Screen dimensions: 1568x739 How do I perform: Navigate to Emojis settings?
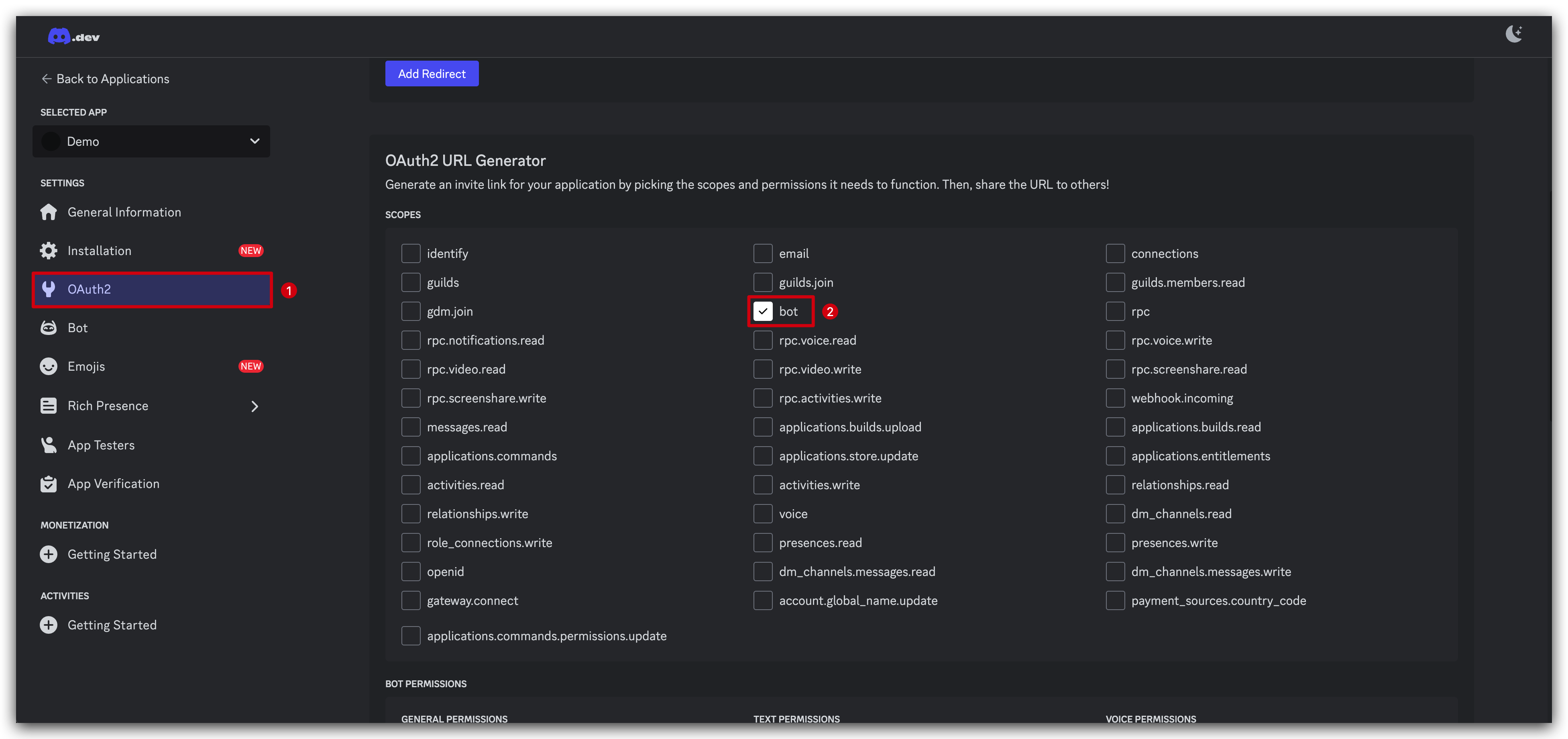click(151, 366)
